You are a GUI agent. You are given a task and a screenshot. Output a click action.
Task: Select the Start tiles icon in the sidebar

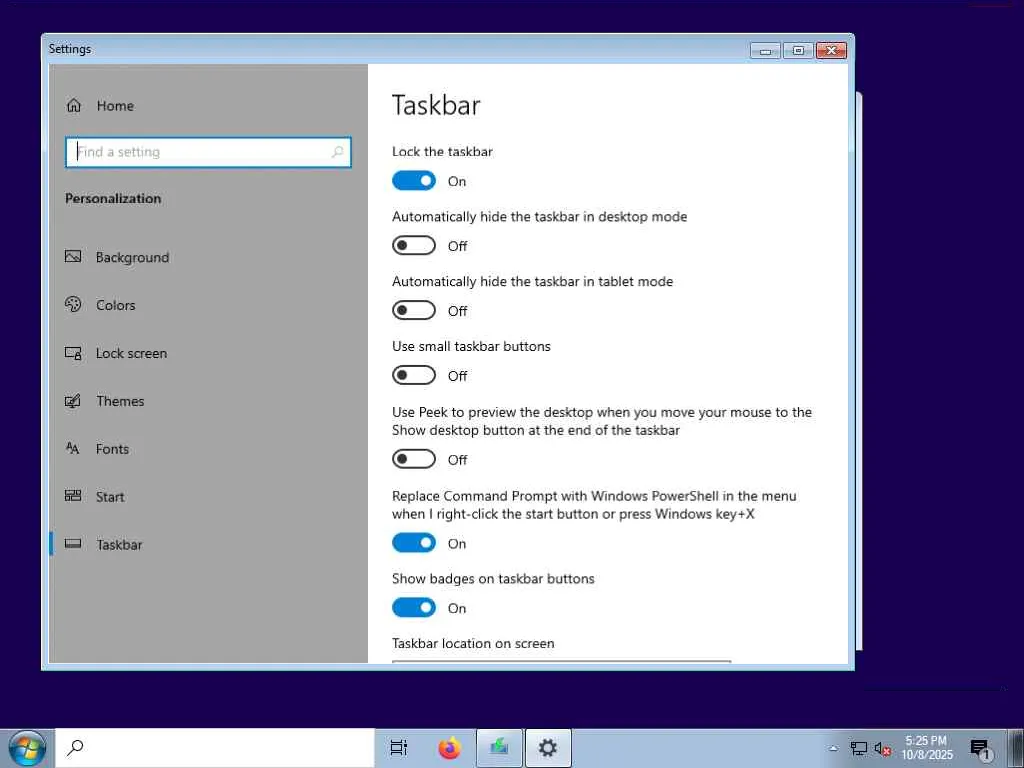pos(73,496)
